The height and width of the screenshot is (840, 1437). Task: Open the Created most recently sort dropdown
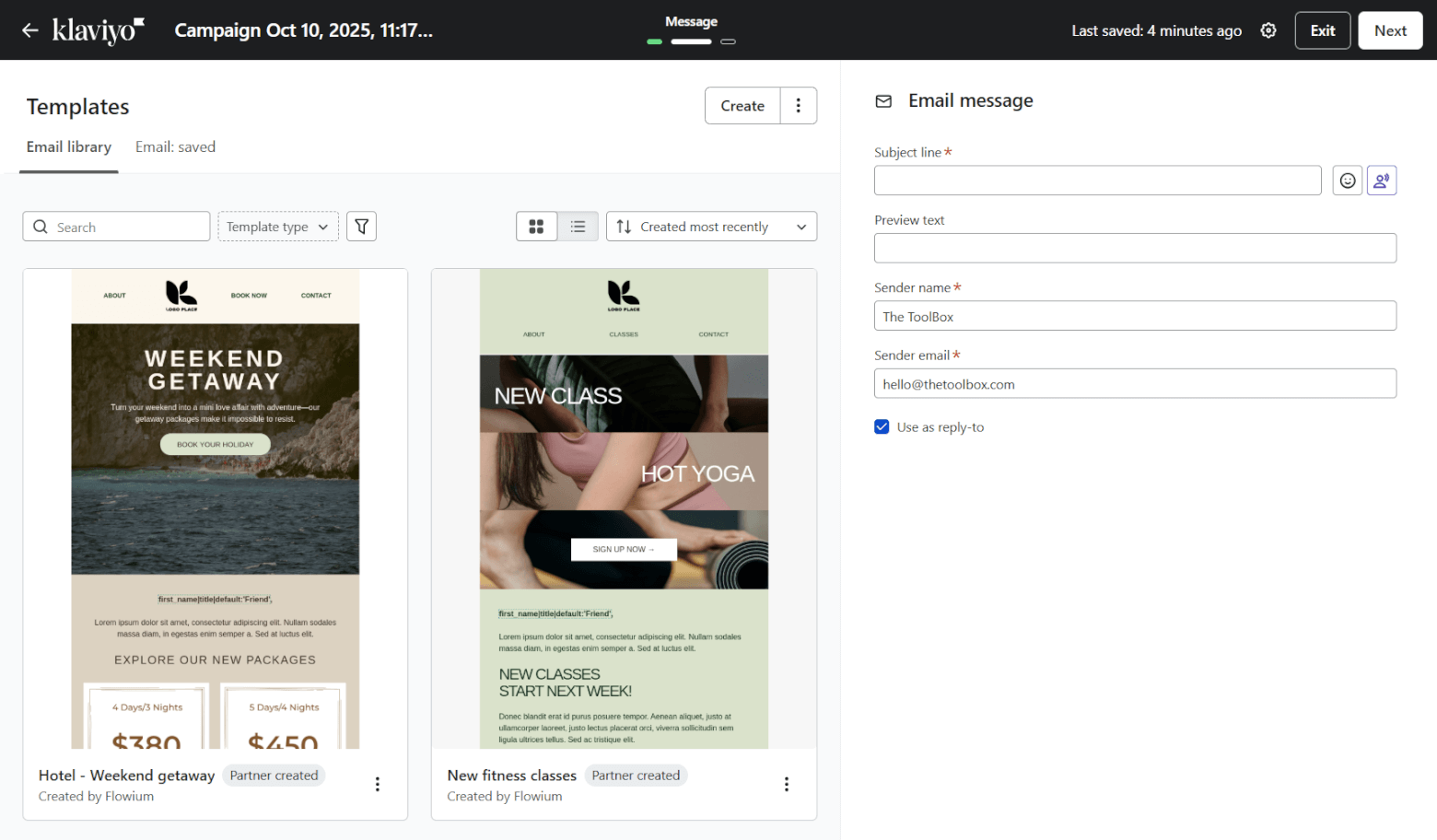coord(711,227)
